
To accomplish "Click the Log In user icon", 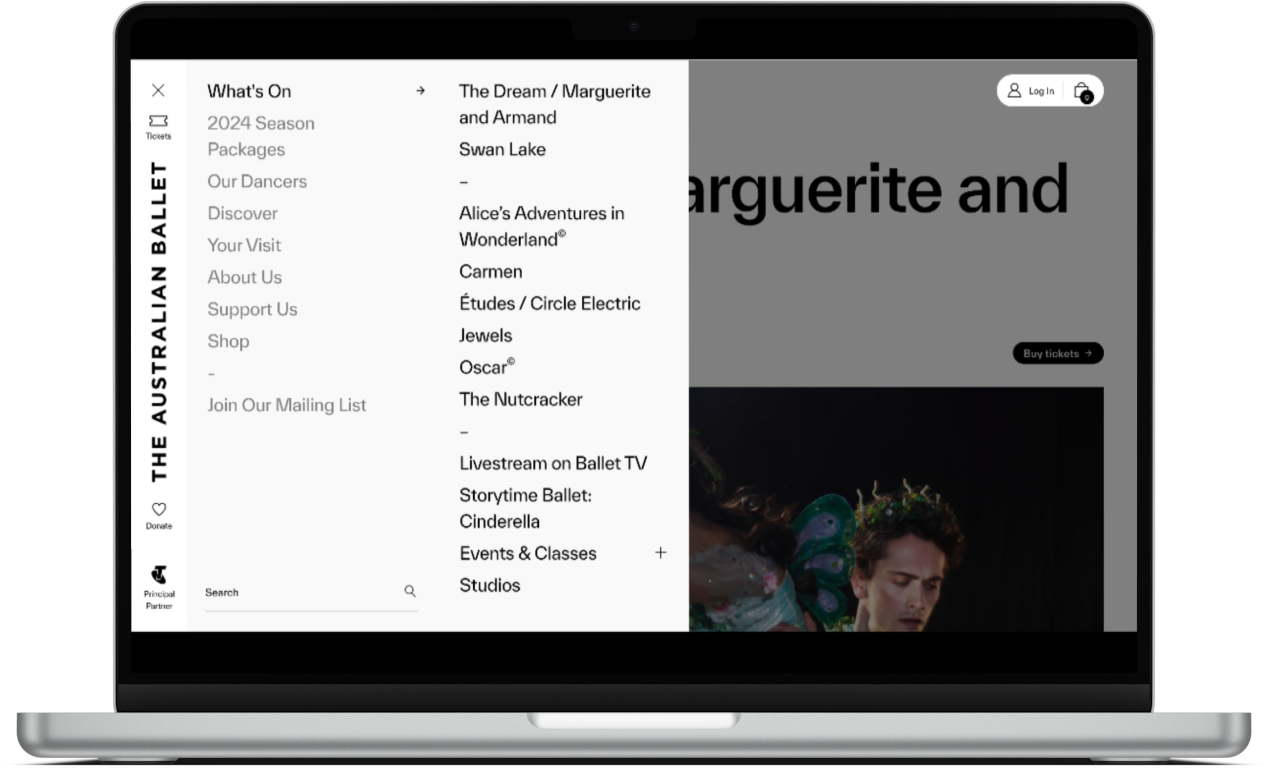I will [1014, 90].
